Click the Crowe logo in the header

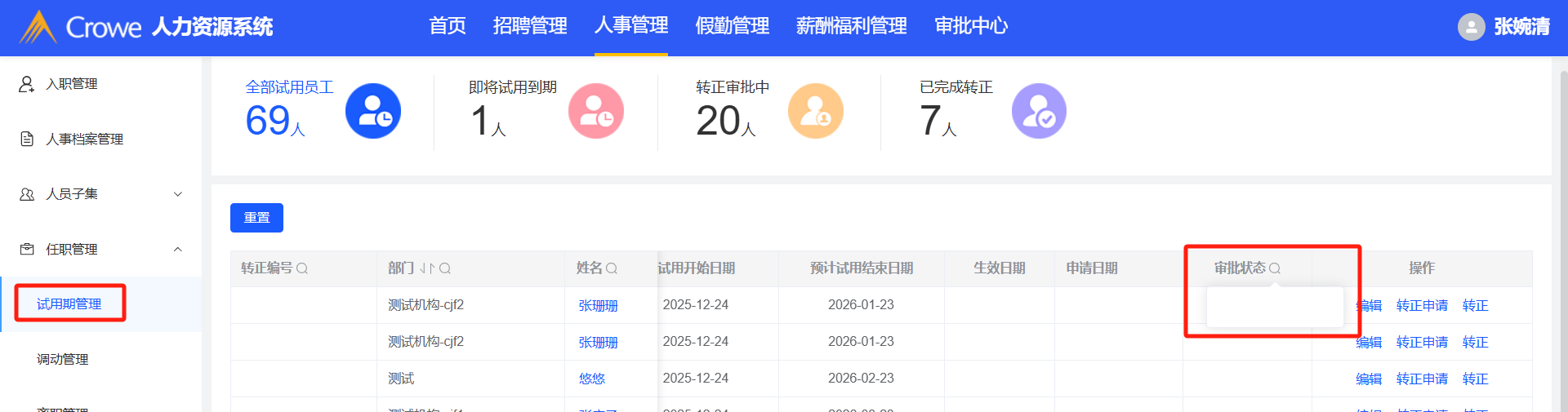pos(79,27)
